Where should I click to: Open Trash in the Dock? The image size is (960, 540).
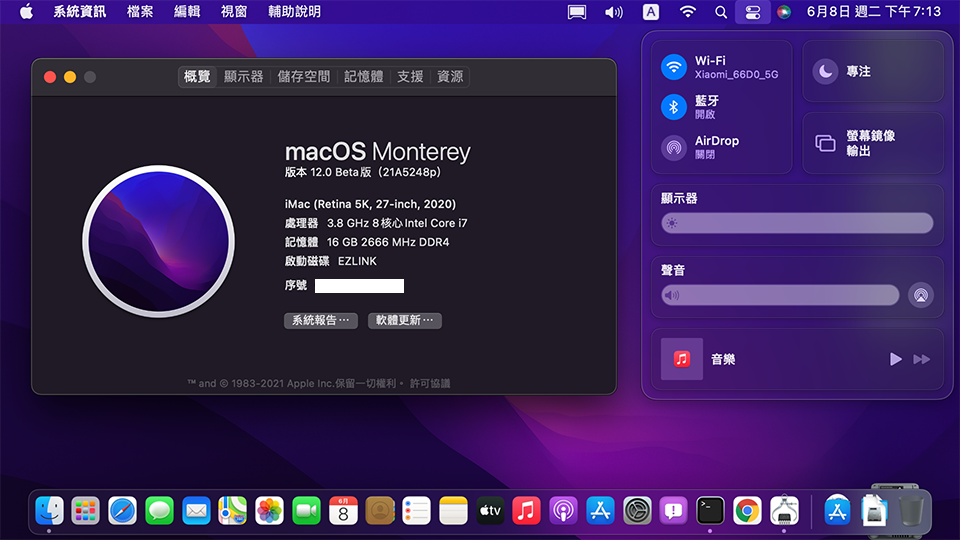click(911, 510)
